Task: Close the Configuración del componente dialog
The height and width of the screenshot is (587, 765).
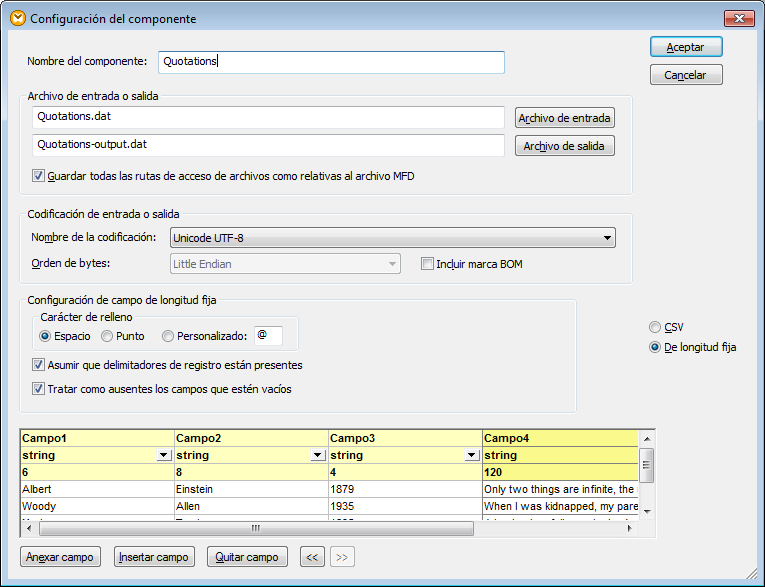Action: [738, 18]
